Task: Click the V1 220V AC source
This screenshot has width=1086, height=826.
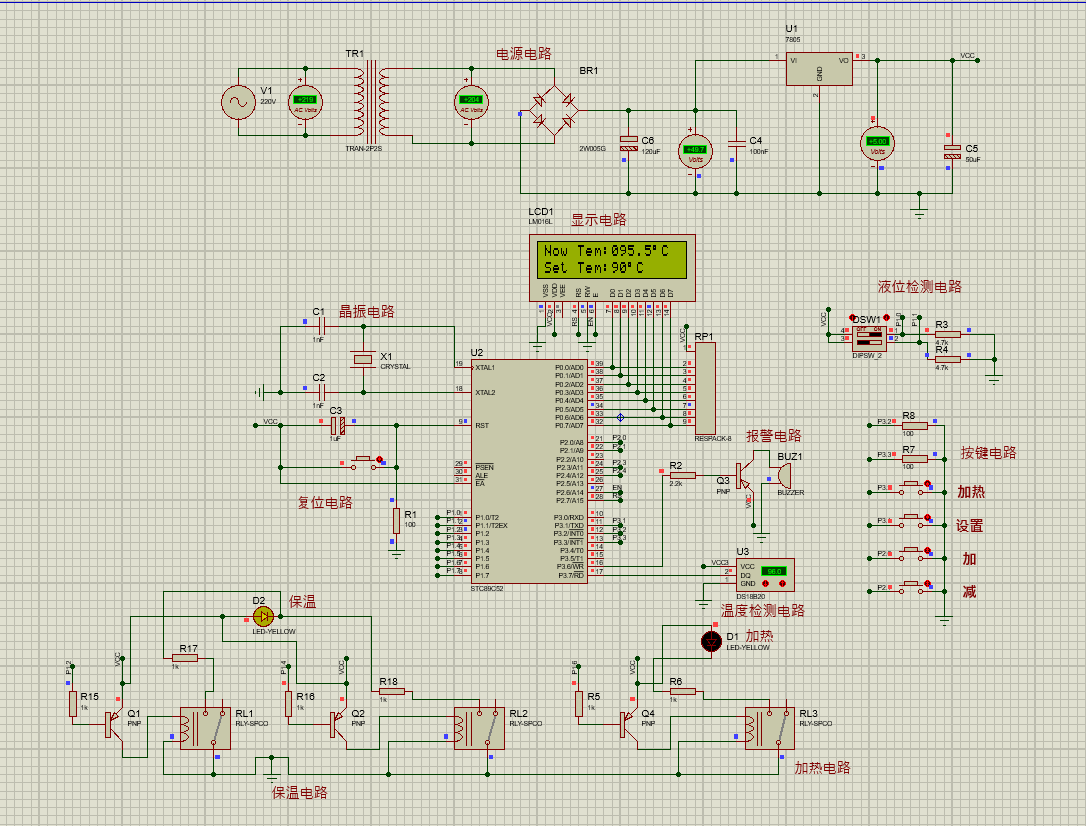Action: click(241, 101)
